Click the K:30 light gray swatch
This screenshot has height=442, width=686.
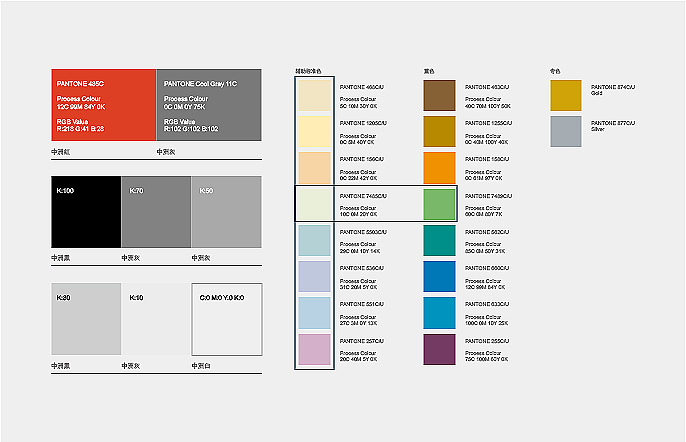[x=86, y=319]
